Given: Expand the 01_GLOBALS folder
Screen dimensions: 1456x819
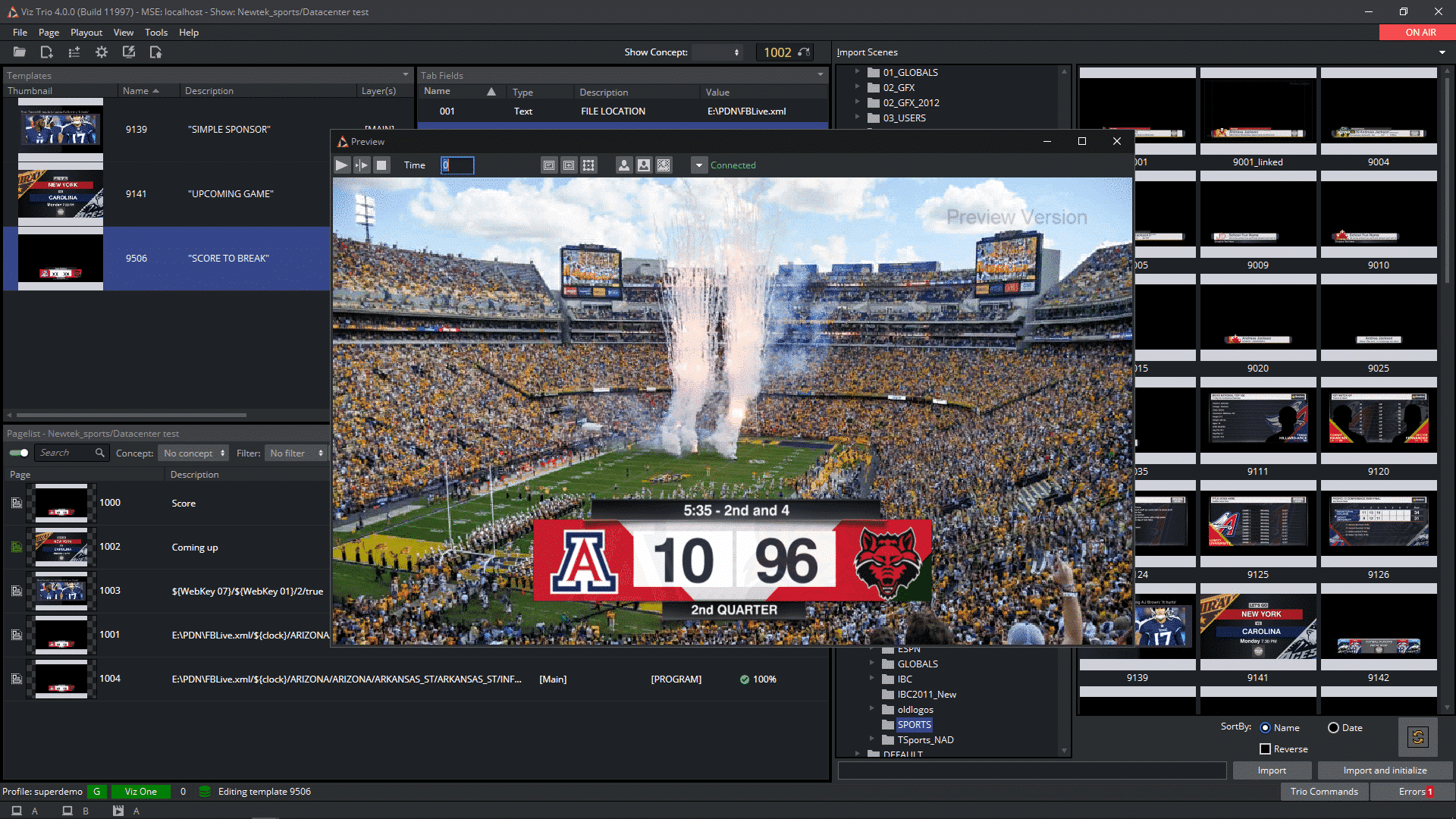Looking at the screenshot, I should [858, 72].
